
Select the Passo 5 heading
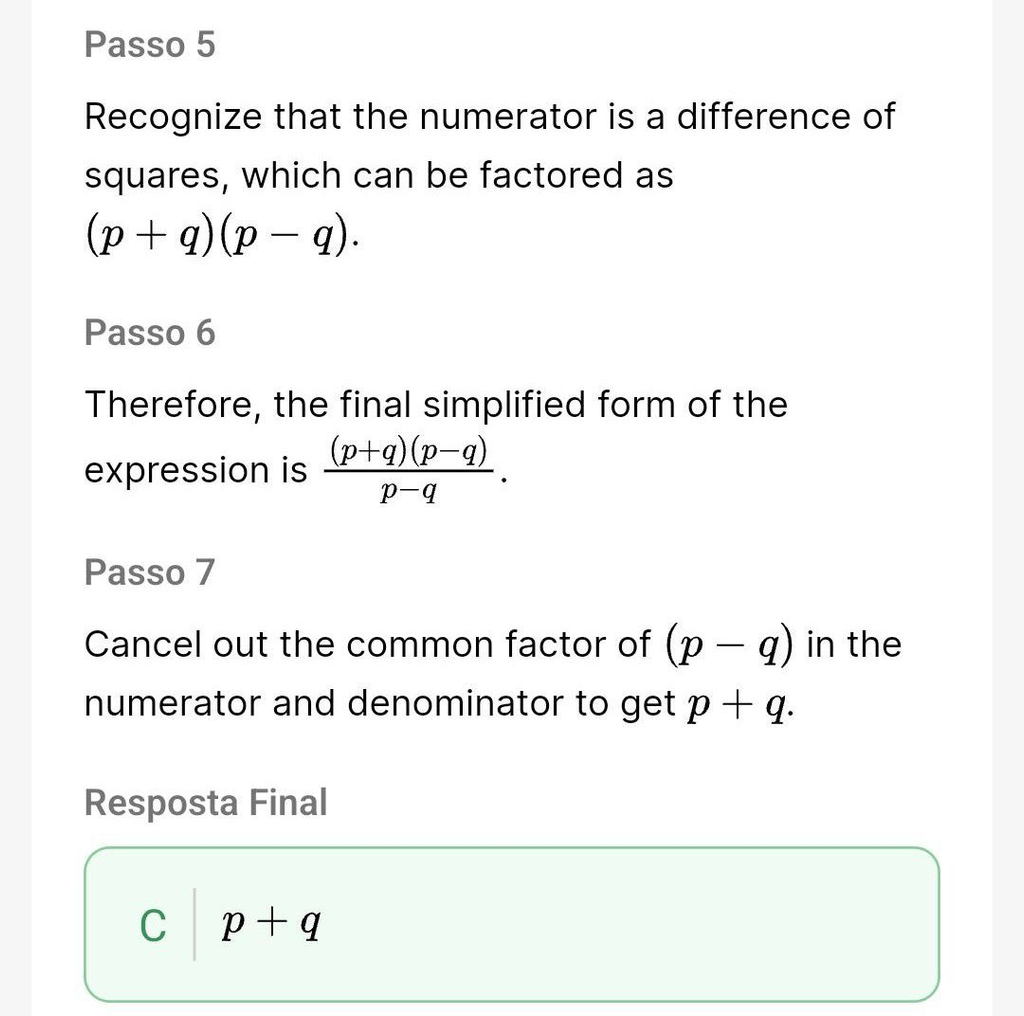point(150,44)
